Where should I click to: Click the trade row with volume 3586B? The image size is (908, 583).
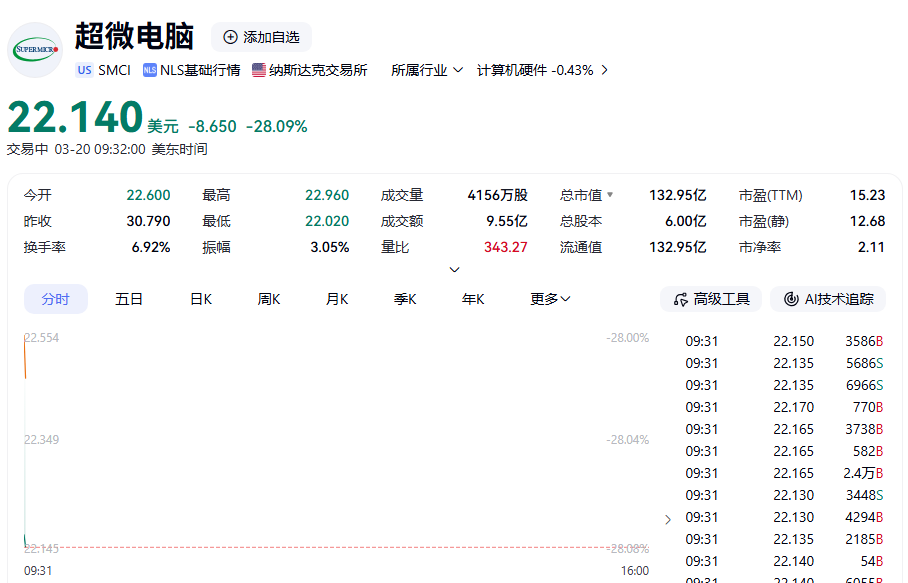(784, 341)
